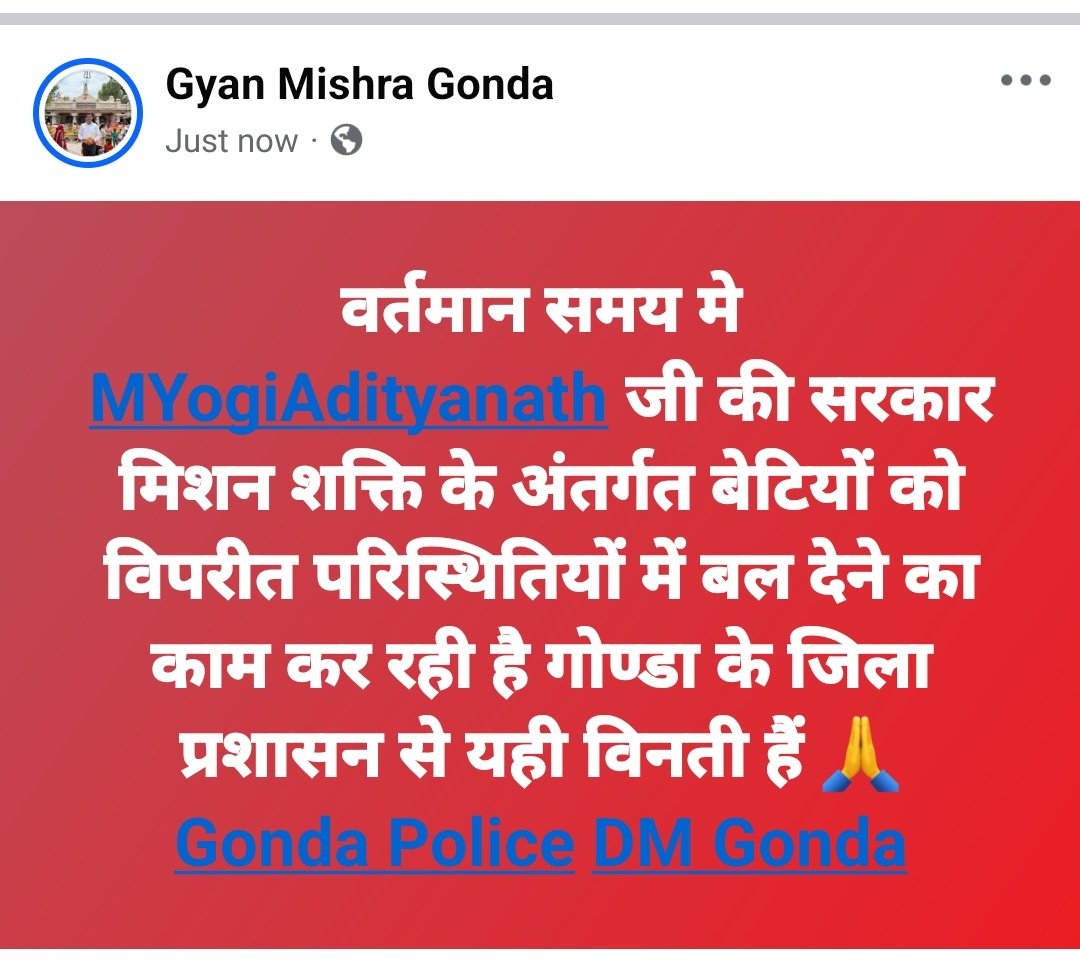The image size is (1080, 960).
Task: Click the gray divider bar above the post
Action: [540, 19]
